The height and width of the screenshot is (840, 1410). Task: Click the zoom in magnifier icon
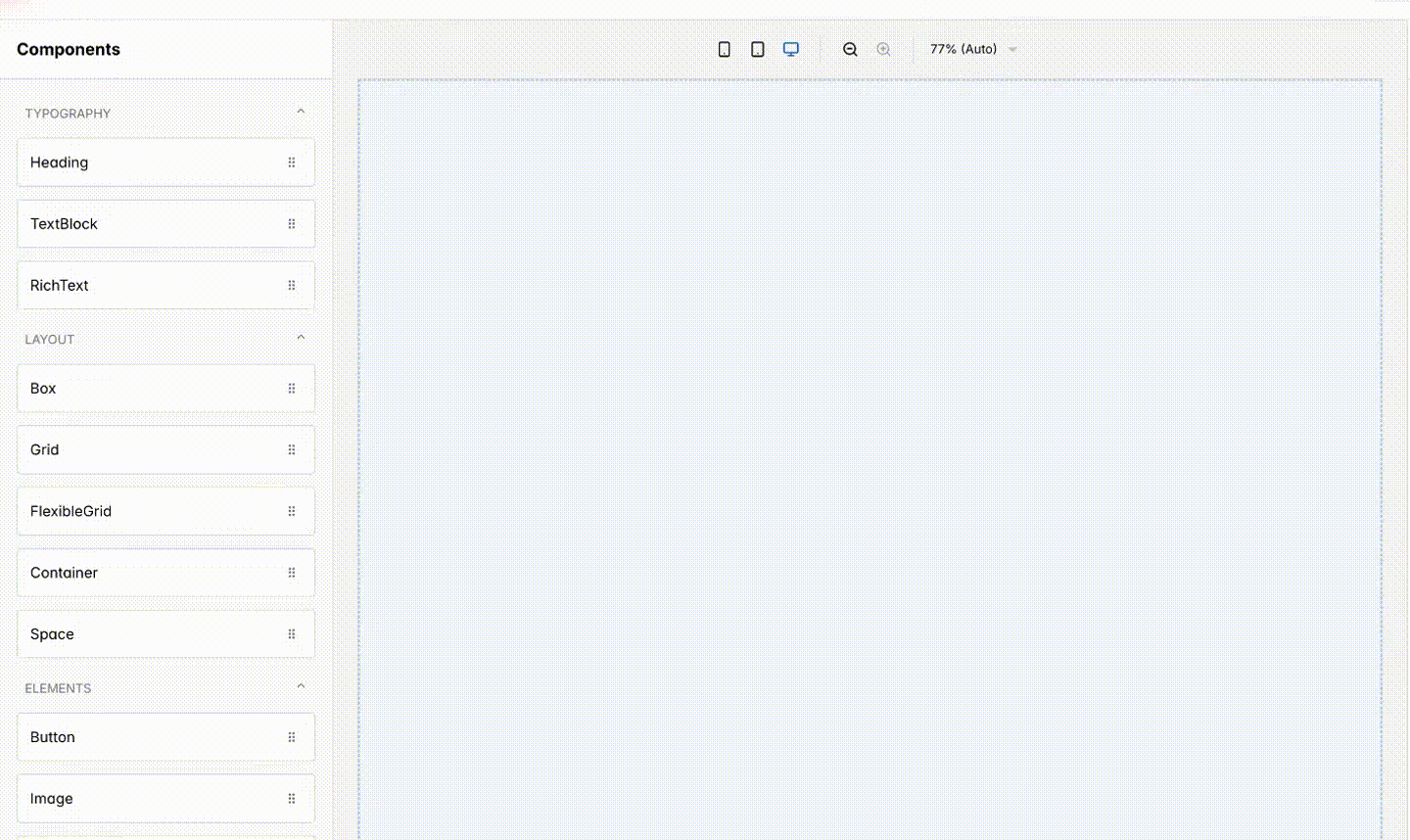pos(882,48)
